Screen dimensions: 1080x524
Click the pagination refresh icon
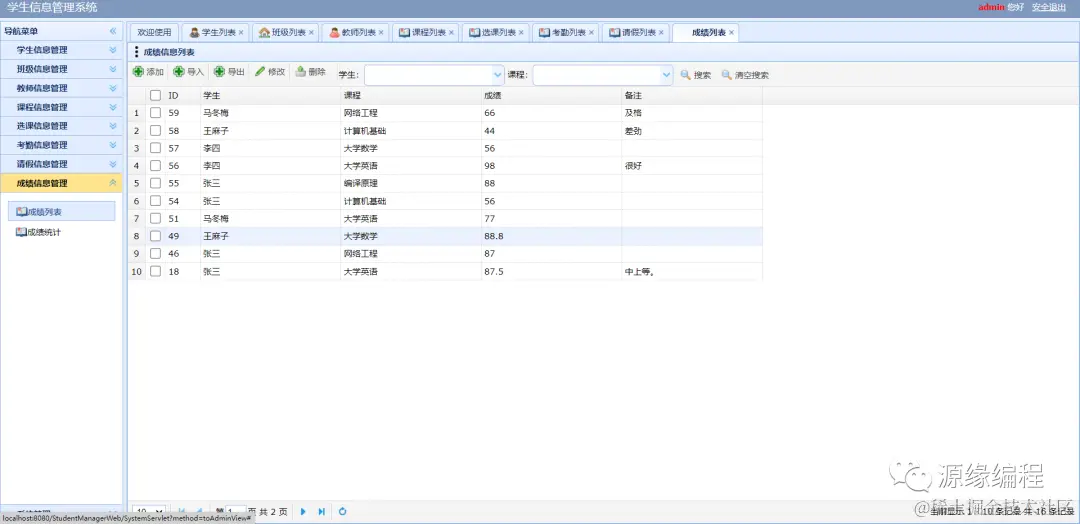(x=342, y=512)
